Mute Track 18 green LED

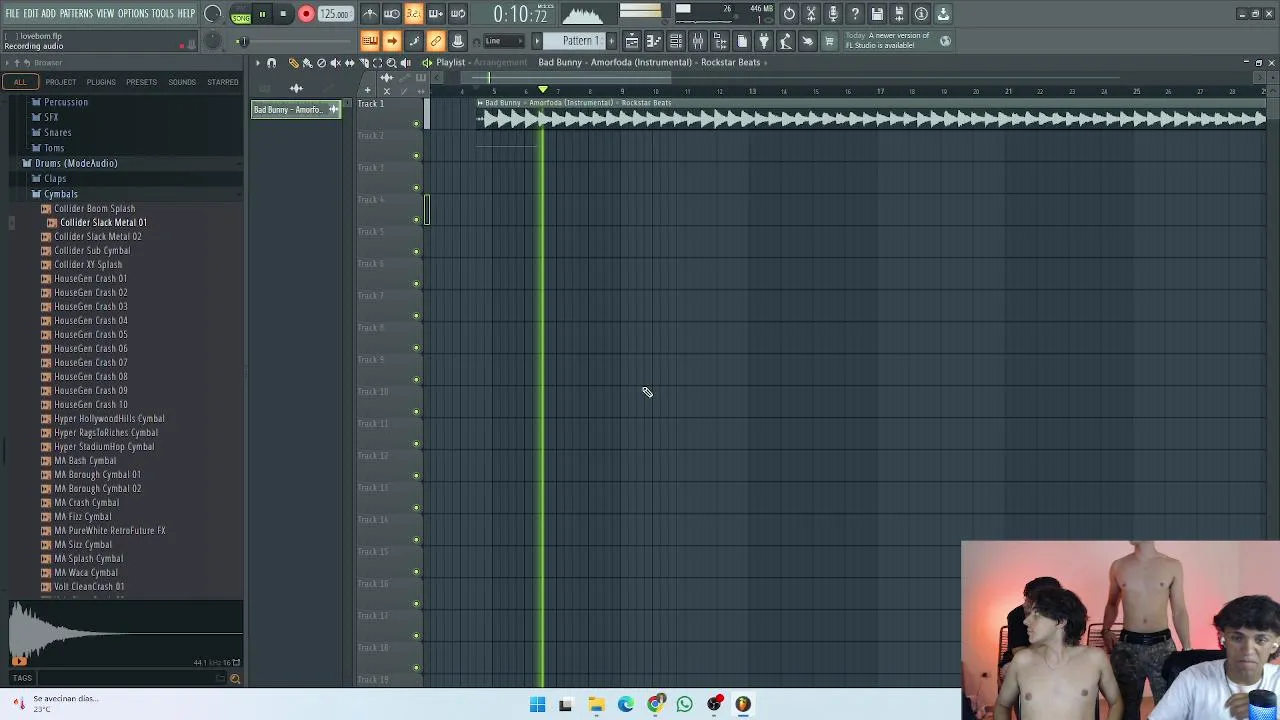pyautogui.click(x=416, y=668)
